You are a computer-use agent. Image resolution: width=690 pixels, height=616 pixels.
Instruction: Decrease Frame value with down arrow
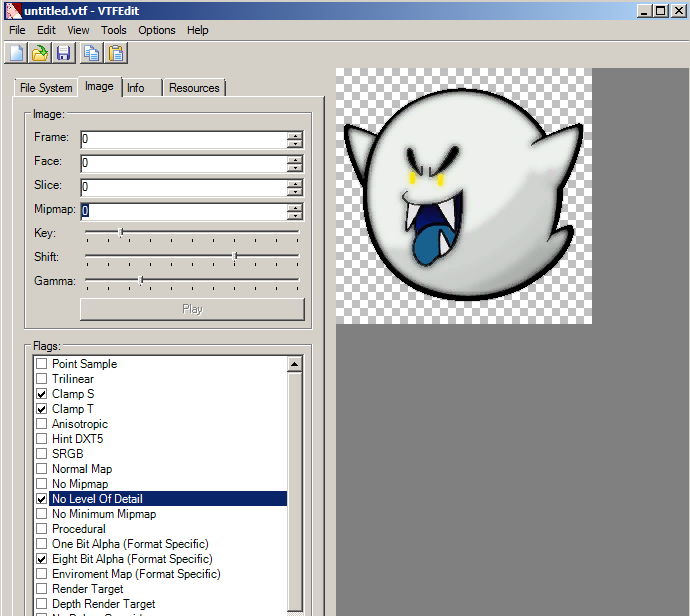pyautogui.click(x=295, y=143)
